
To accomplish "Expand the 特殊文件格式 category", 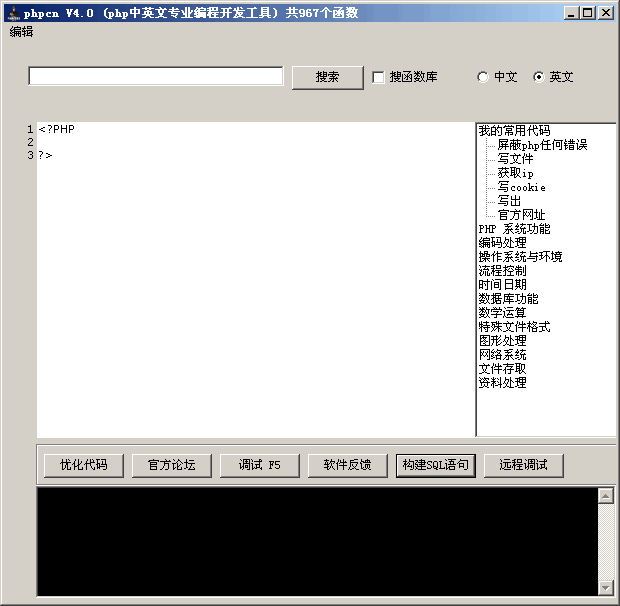I will pyautogui.click(x=514, y=327).
